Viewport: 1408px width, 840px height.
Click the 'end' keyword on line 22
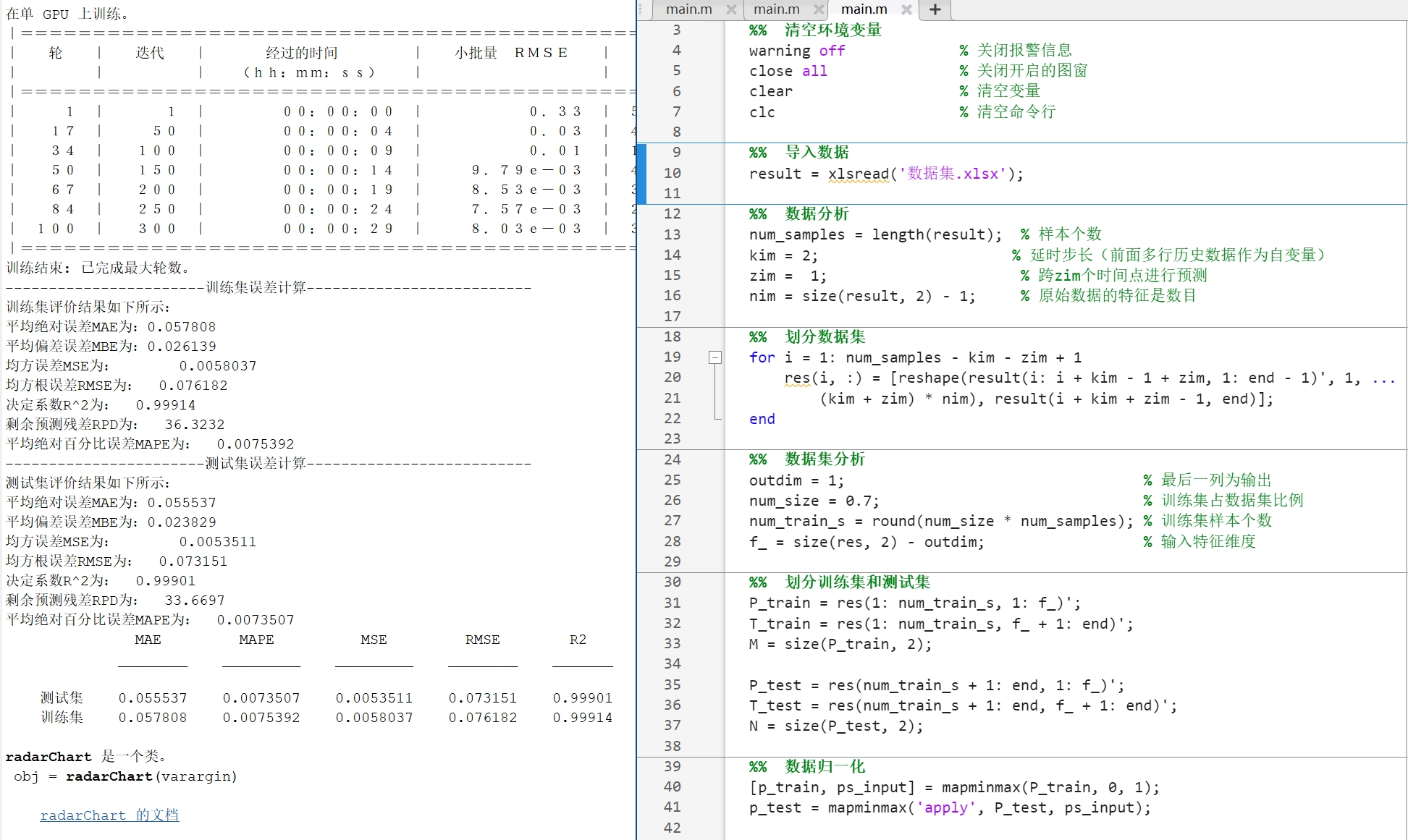click(x=762, y=419)
